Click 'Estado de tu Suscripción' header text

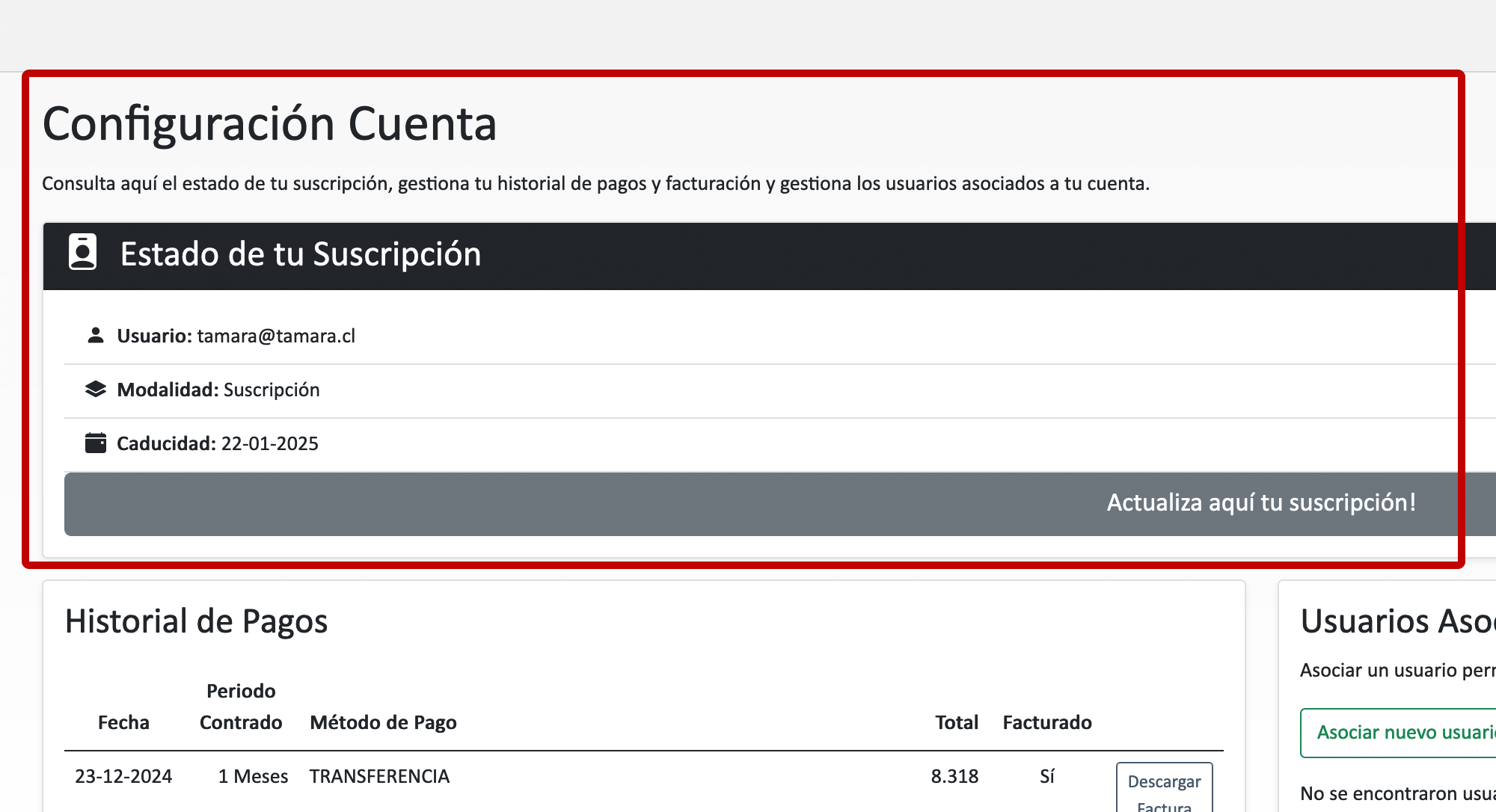[301, 254]
